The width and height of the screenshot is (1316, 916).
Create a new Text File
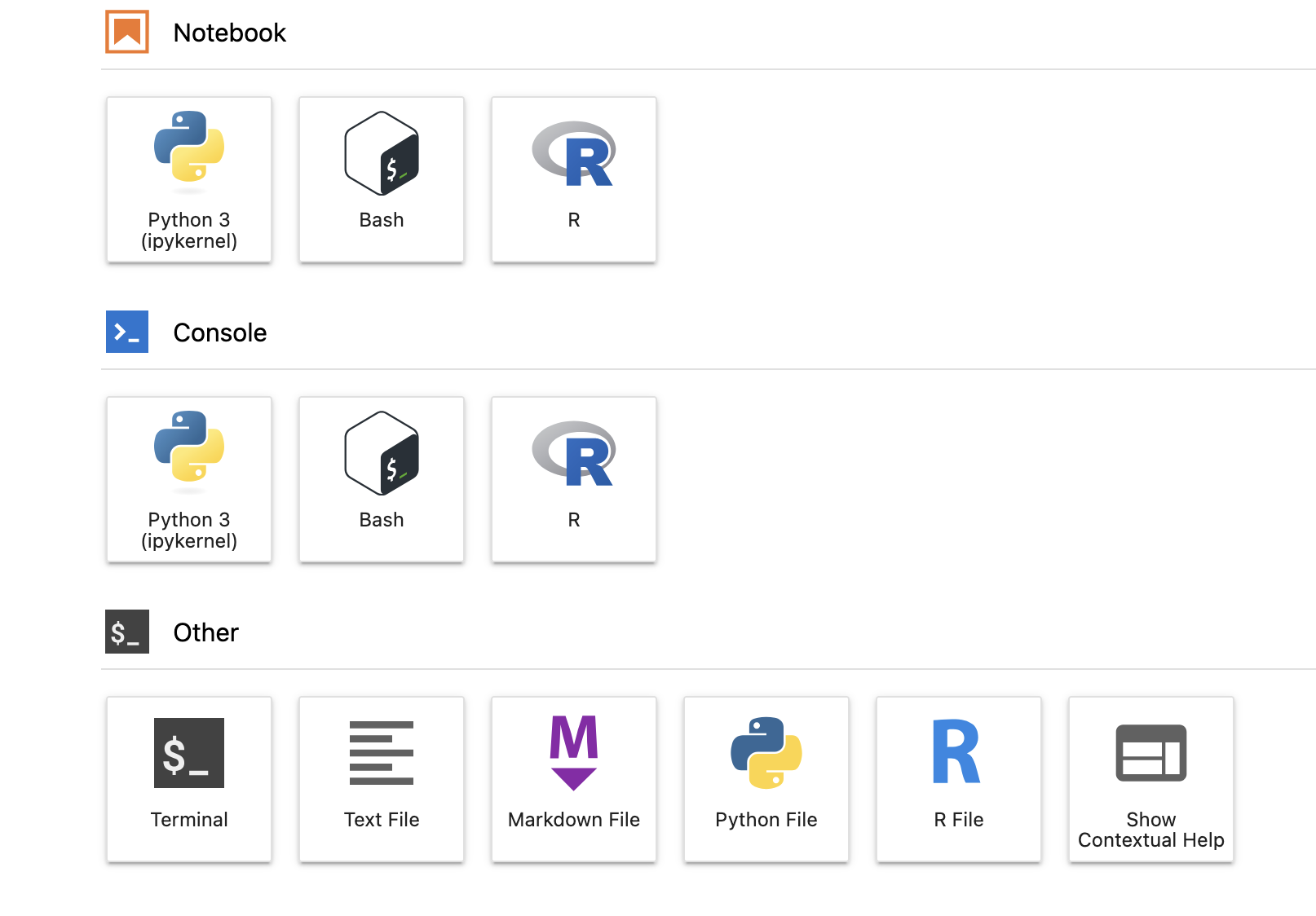click(382, 779)
